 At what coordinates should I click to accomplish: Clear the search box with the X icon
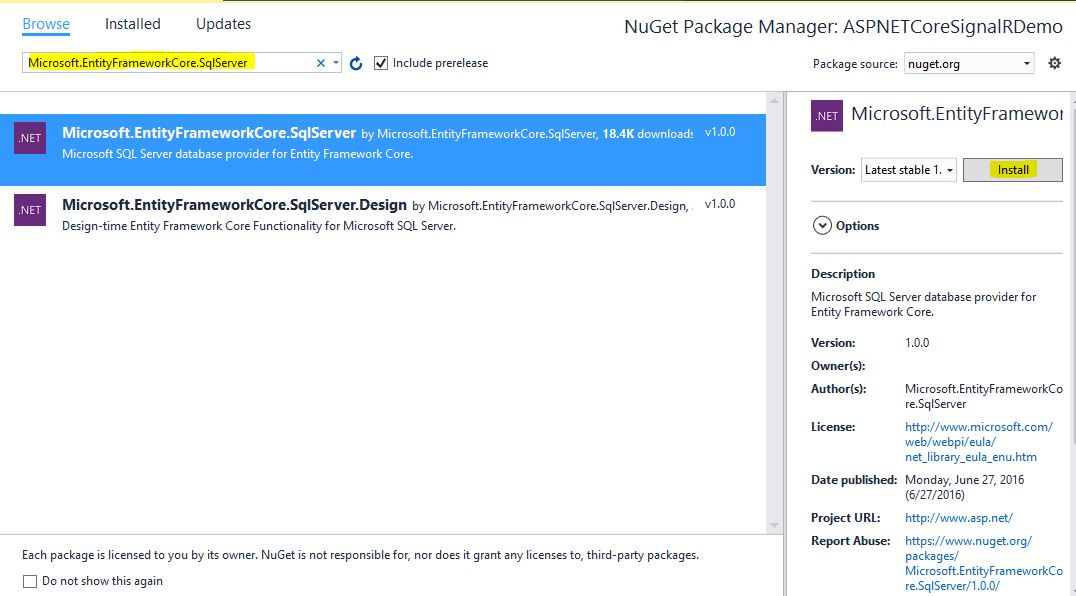coord(320,63)
